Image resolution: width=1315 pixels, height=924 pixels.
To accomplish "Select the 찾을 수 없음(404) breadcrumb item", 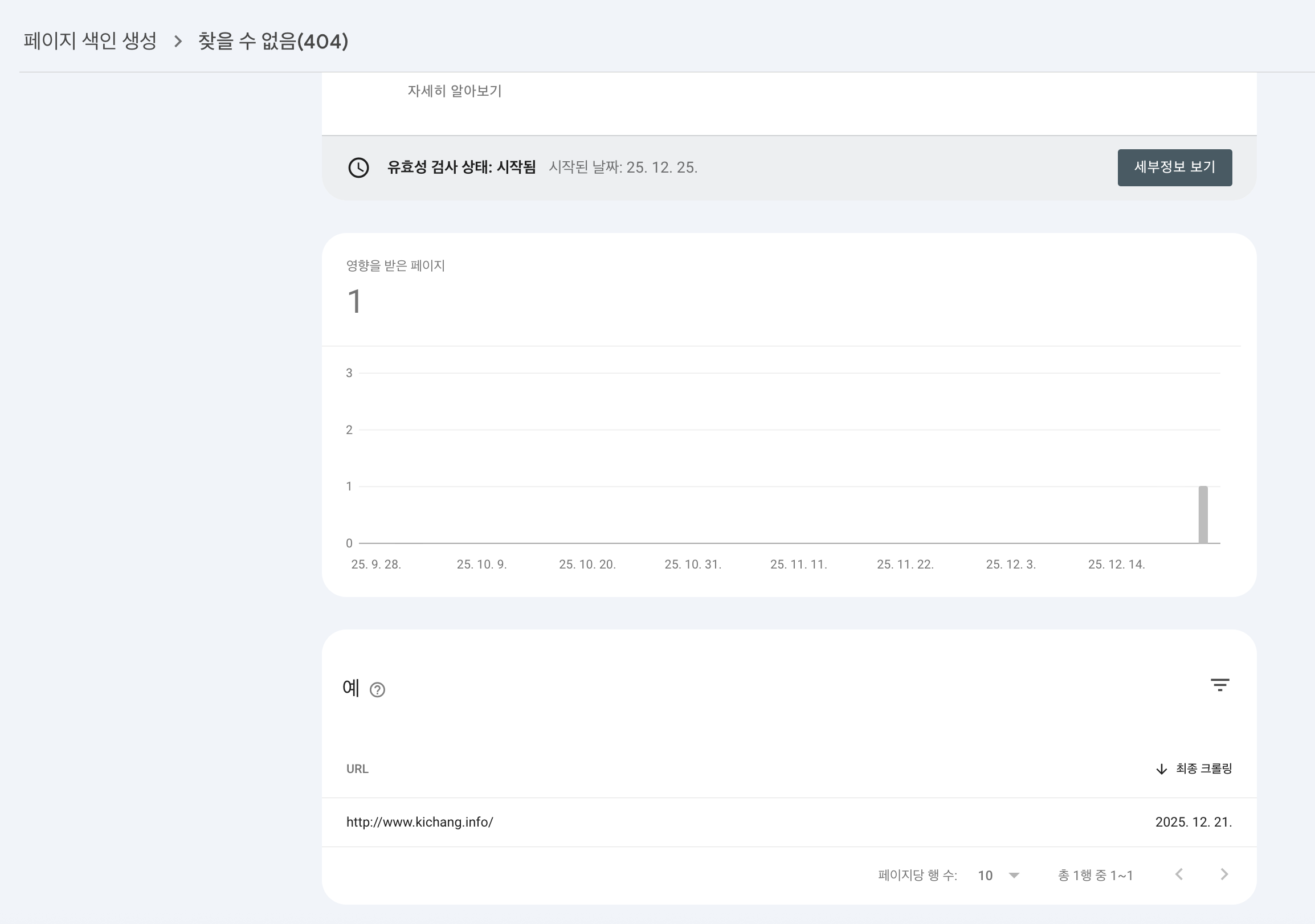I will click(x=272, y=41).
